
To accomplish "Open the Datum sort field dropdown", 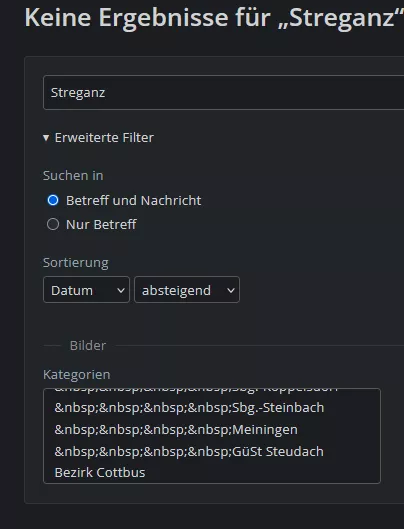I will pos(86,290).
